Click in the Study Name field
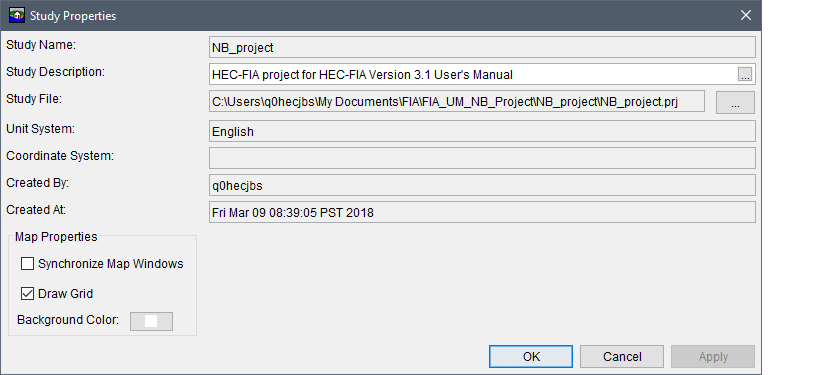The width and height of the screenshot is (822, 375). (x=482, y=47)
